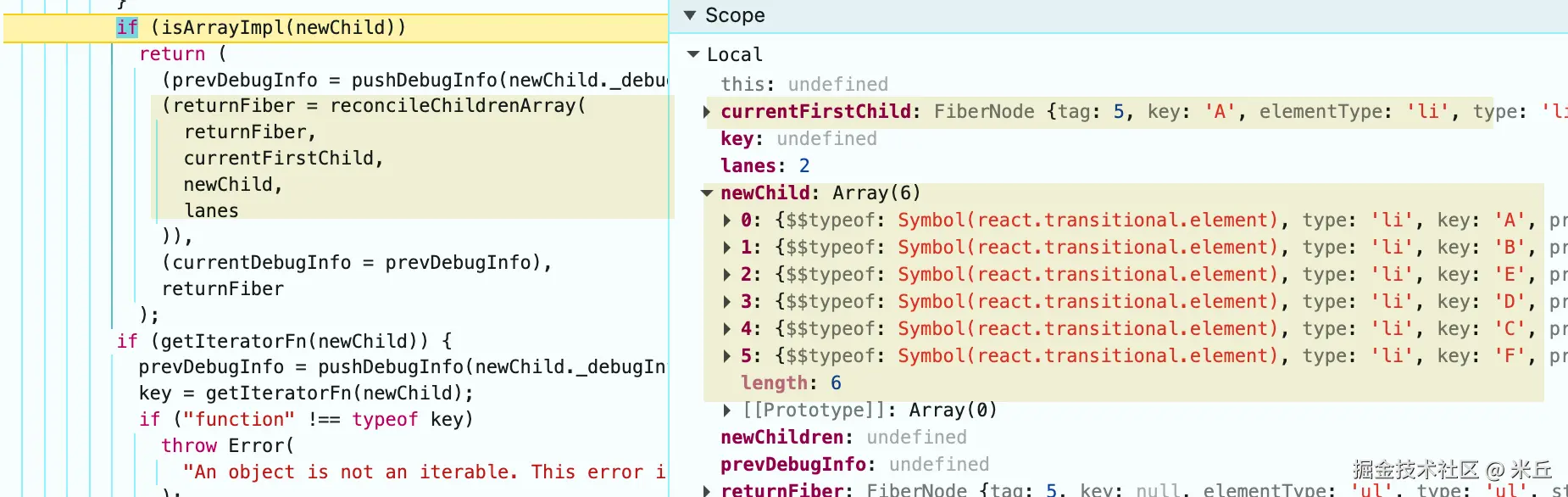Click the prevDebugInfo undefined variable
Image resolution: width=1568 pixels, height=497 pixels.
pos(854,465)
